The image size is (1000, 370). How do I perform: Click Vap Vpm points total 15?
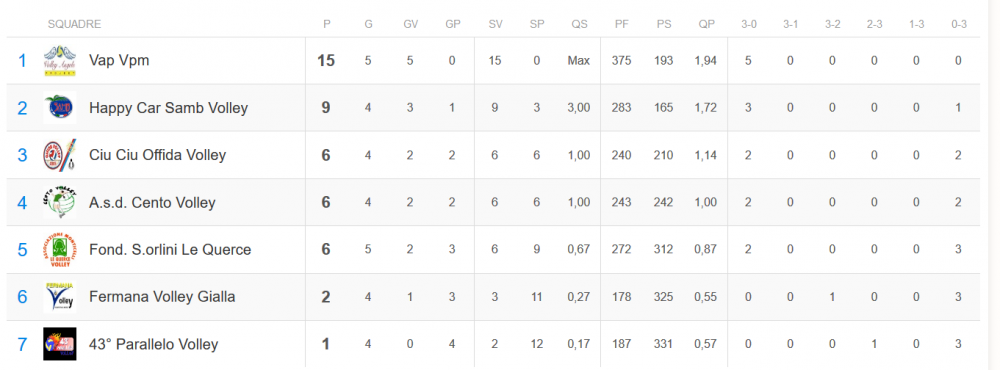tap(326, 61)
